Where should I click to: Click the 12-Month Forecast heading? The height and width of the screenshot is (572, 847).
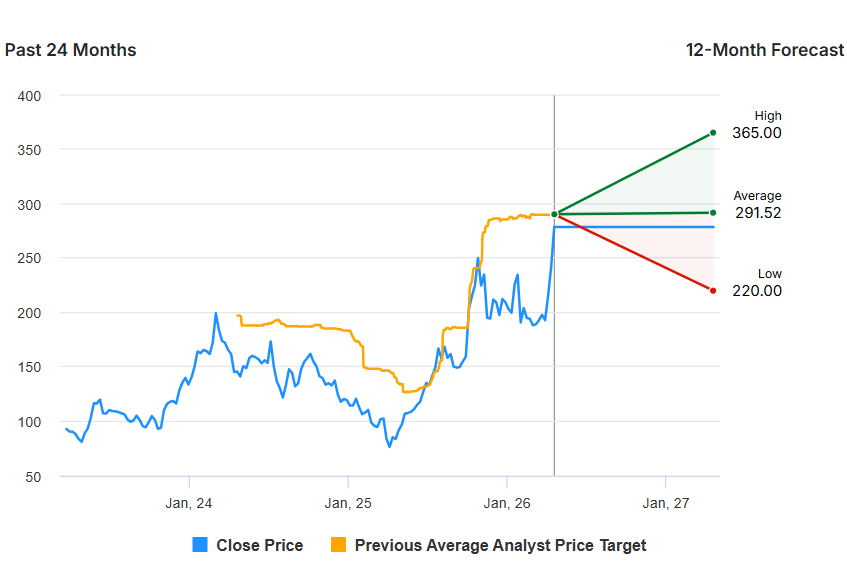764,50
